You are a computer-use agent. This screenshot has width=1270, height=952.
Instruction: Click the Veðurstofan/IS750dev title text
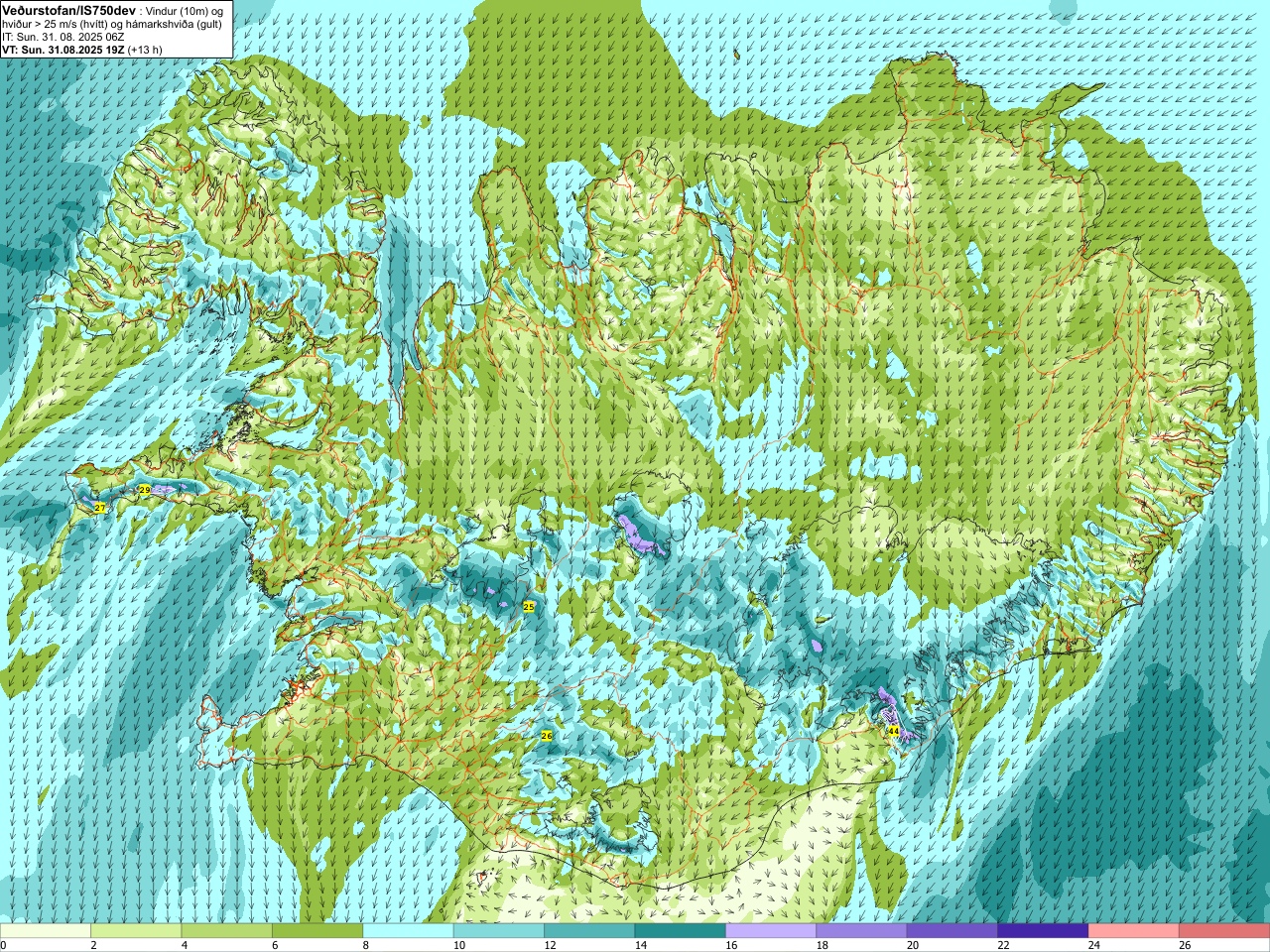coord(68,10)
